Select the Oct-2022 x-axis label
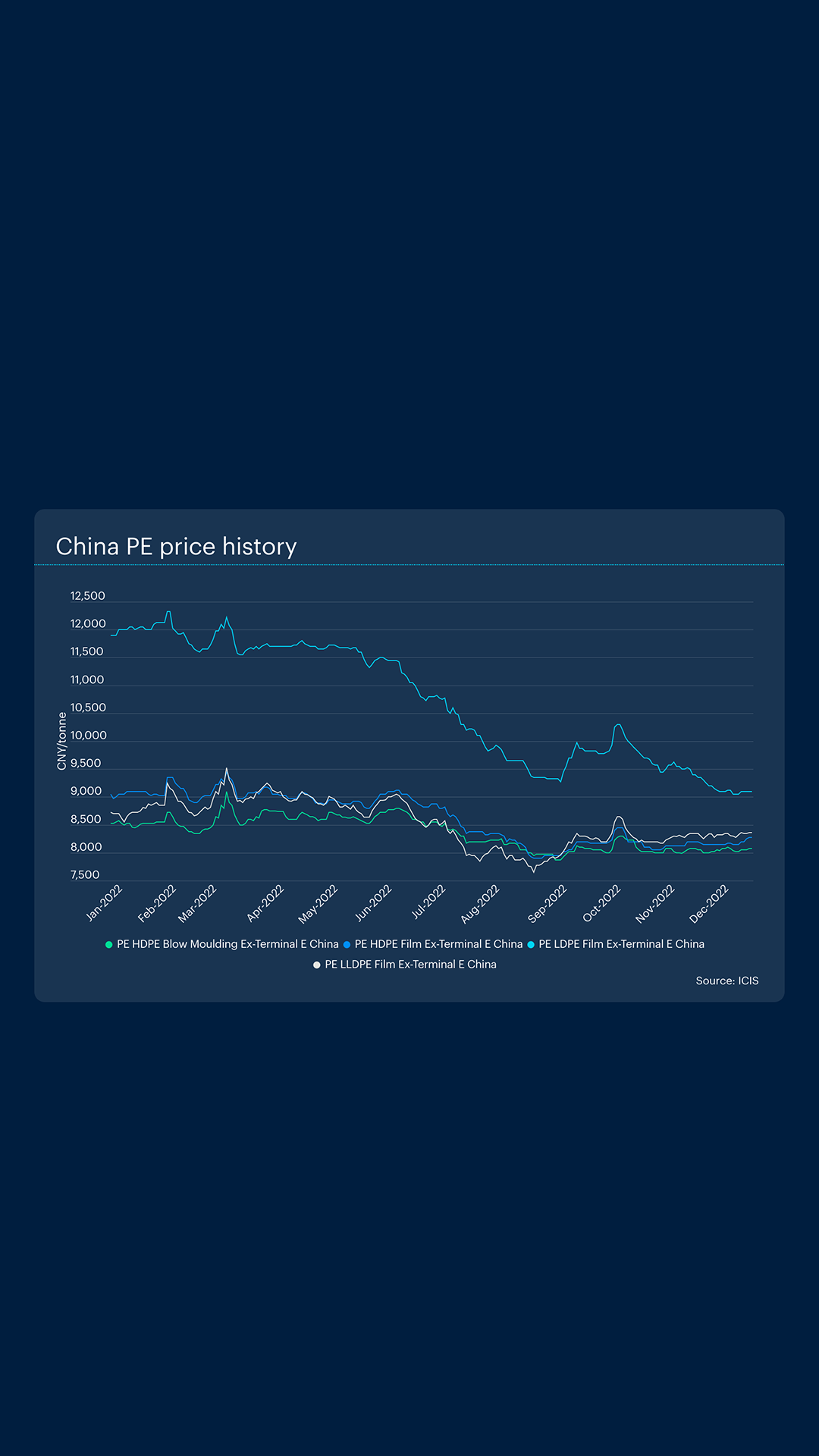This screenshot has width=819, height=1456. pyautogui.click(x=601, y=903)
